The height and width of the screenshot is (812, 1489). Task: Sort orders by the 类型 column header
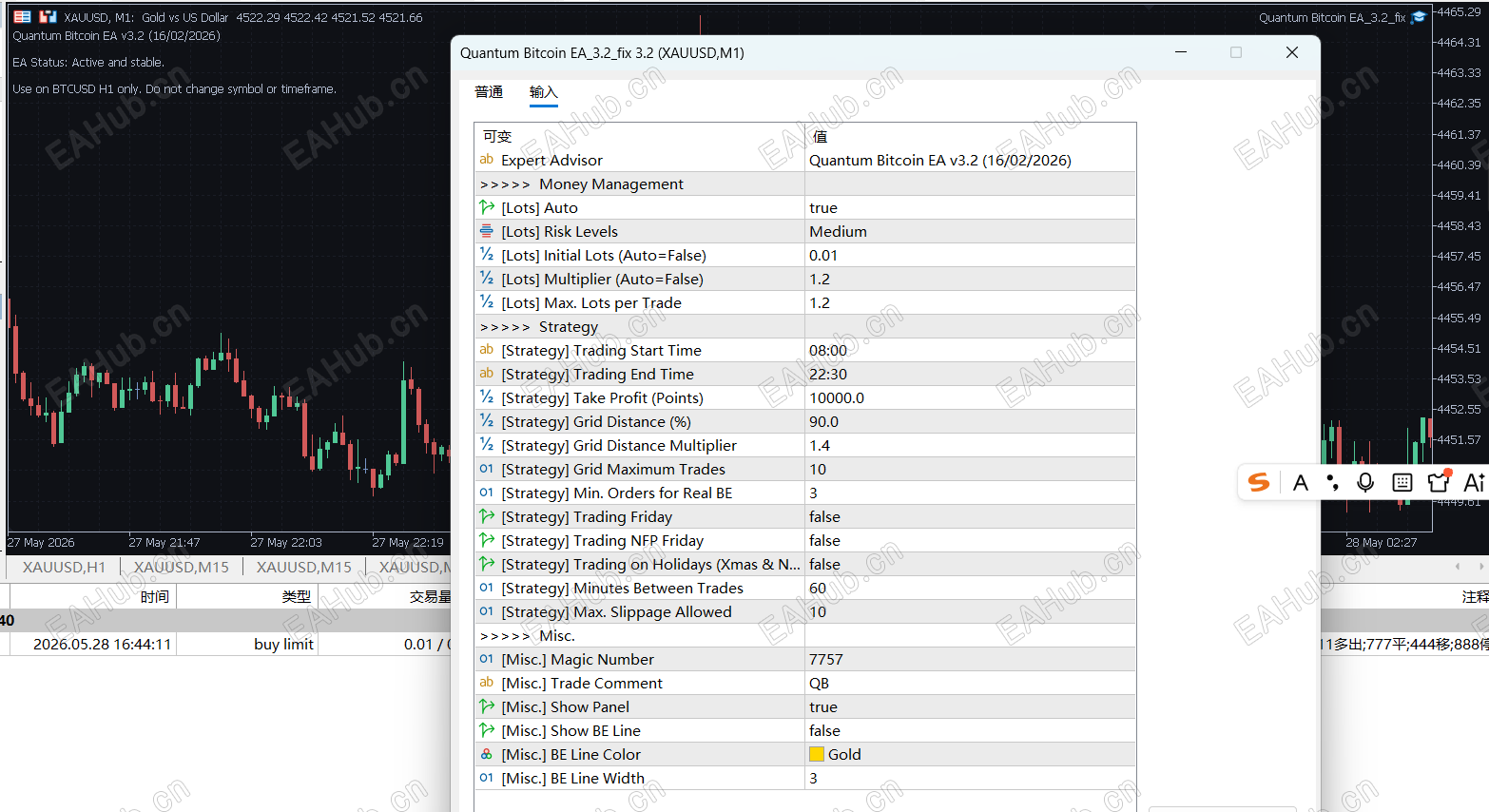click(x=247, y=596)
